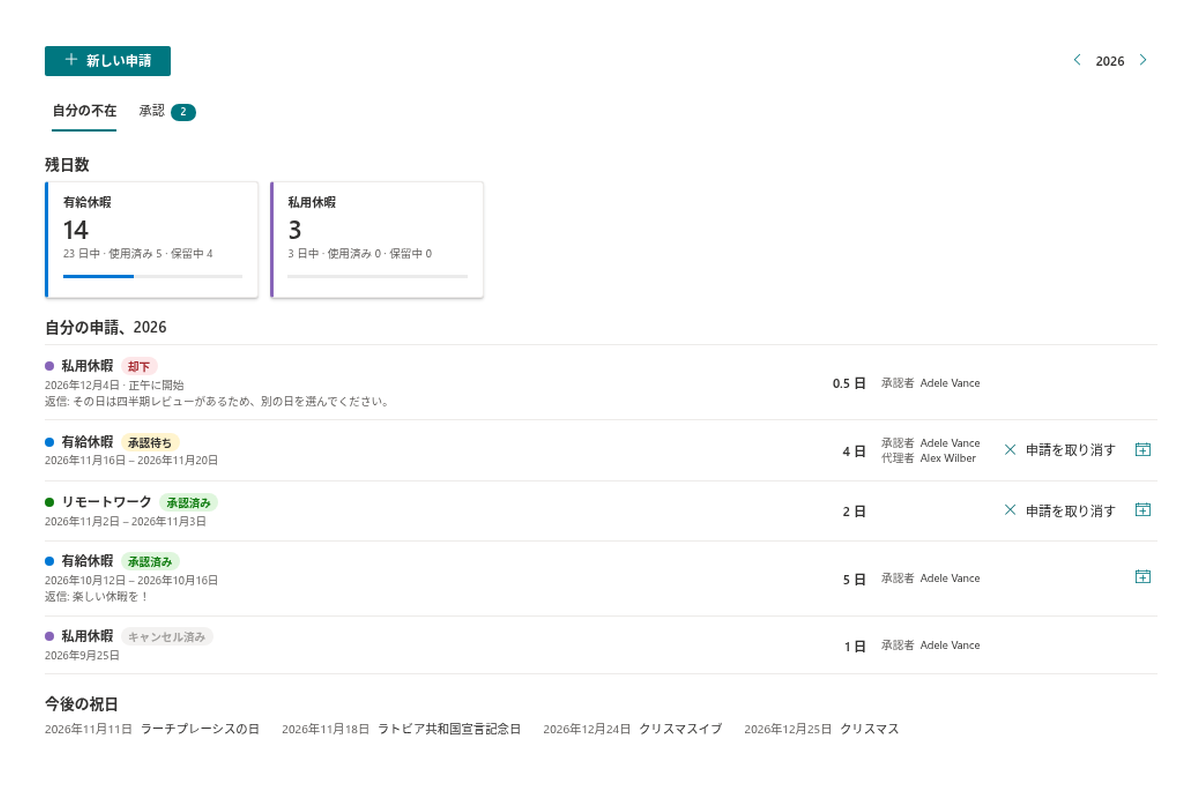The width and height of the screenshot is (1200, 800).
Task: Go to next year with right chevron
Action: coord(1143,60)
